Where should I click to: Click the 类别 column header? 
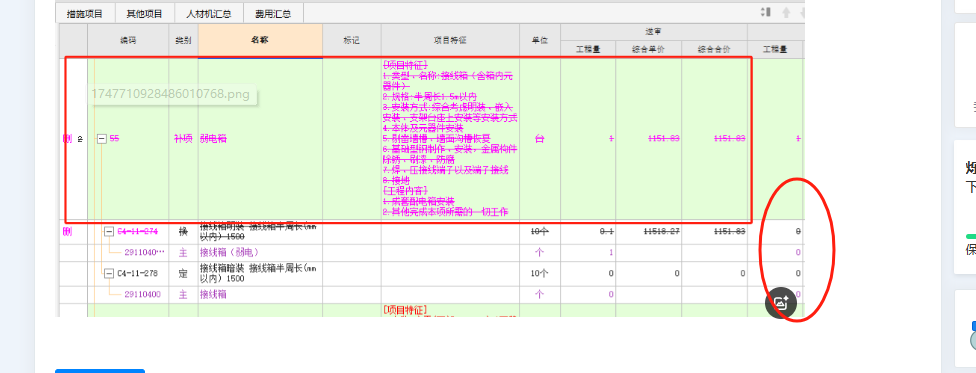[183, 40]
